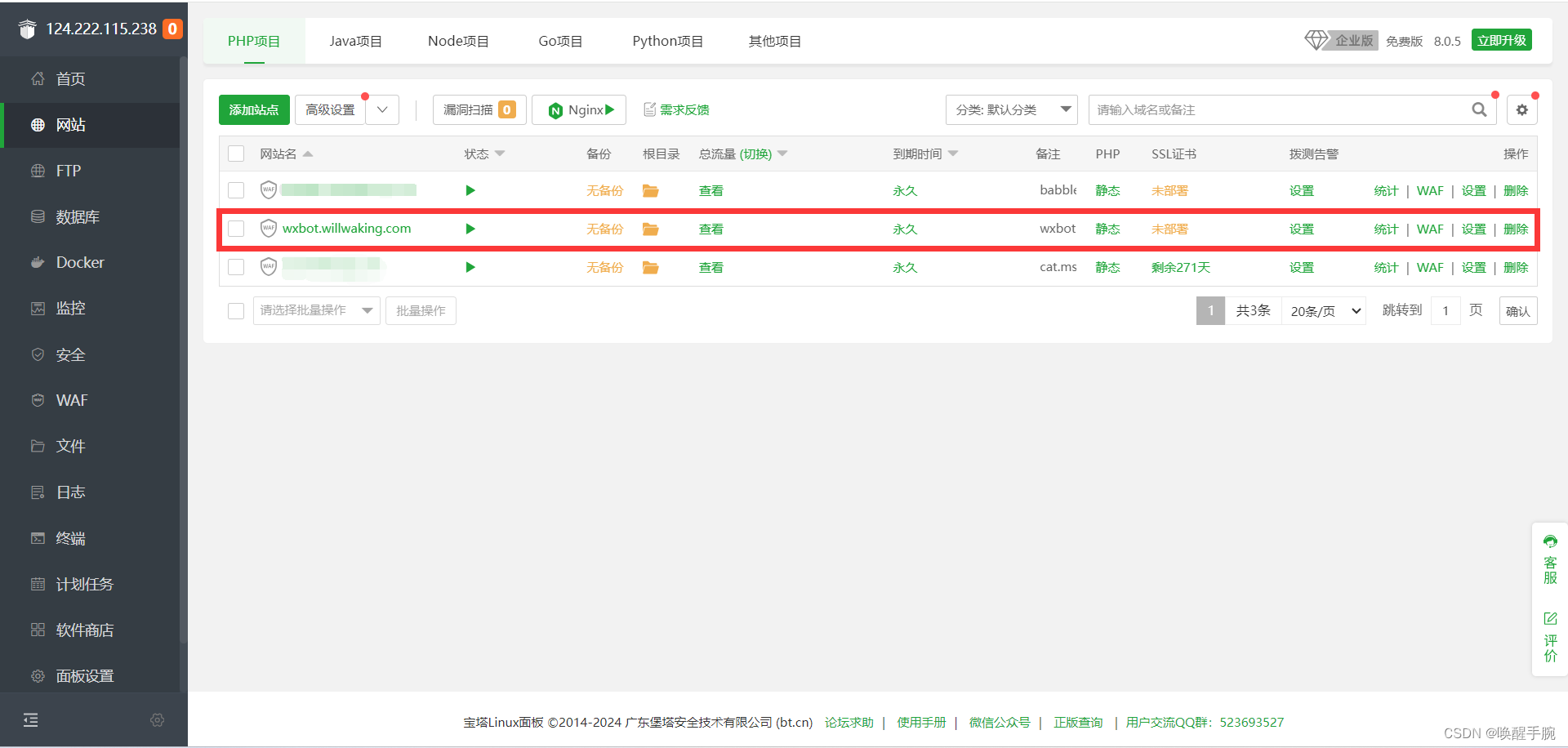Click the 终端 terminal icon in sidebar
Image resolution: width=1568 pixels, height=748 pixels.
38,538
